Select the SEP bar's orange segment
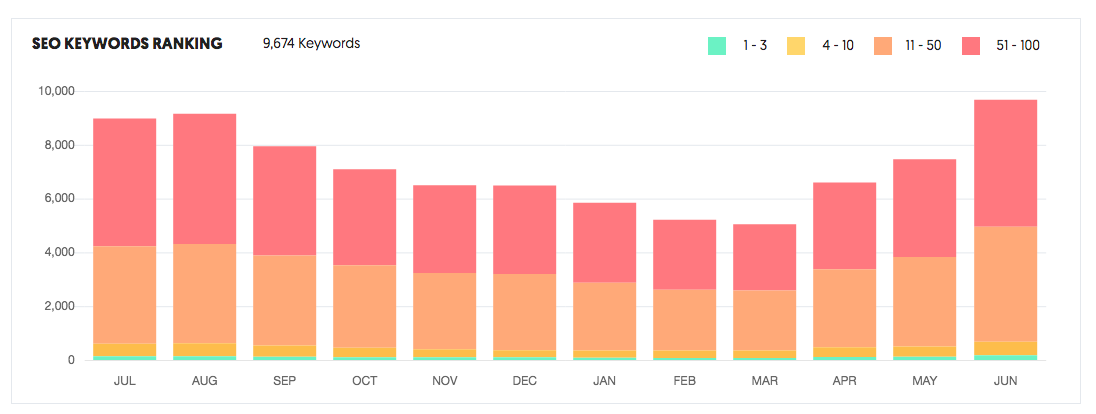 pos(284,300)
